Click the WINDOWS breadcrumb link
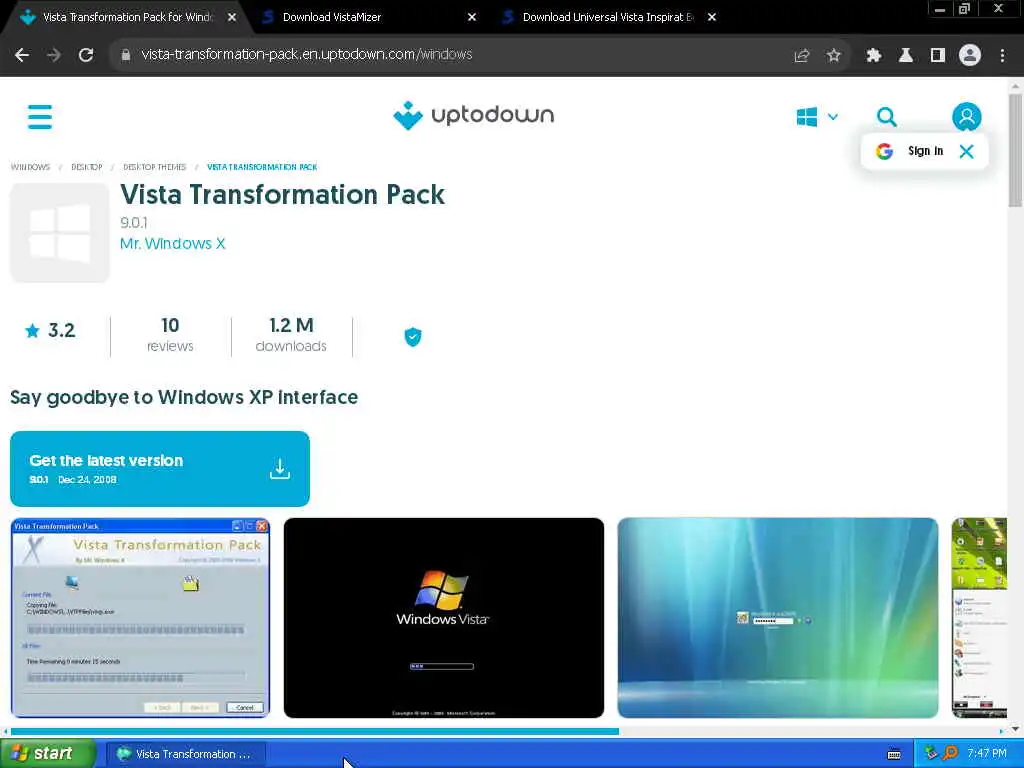 tap(30, 167)
